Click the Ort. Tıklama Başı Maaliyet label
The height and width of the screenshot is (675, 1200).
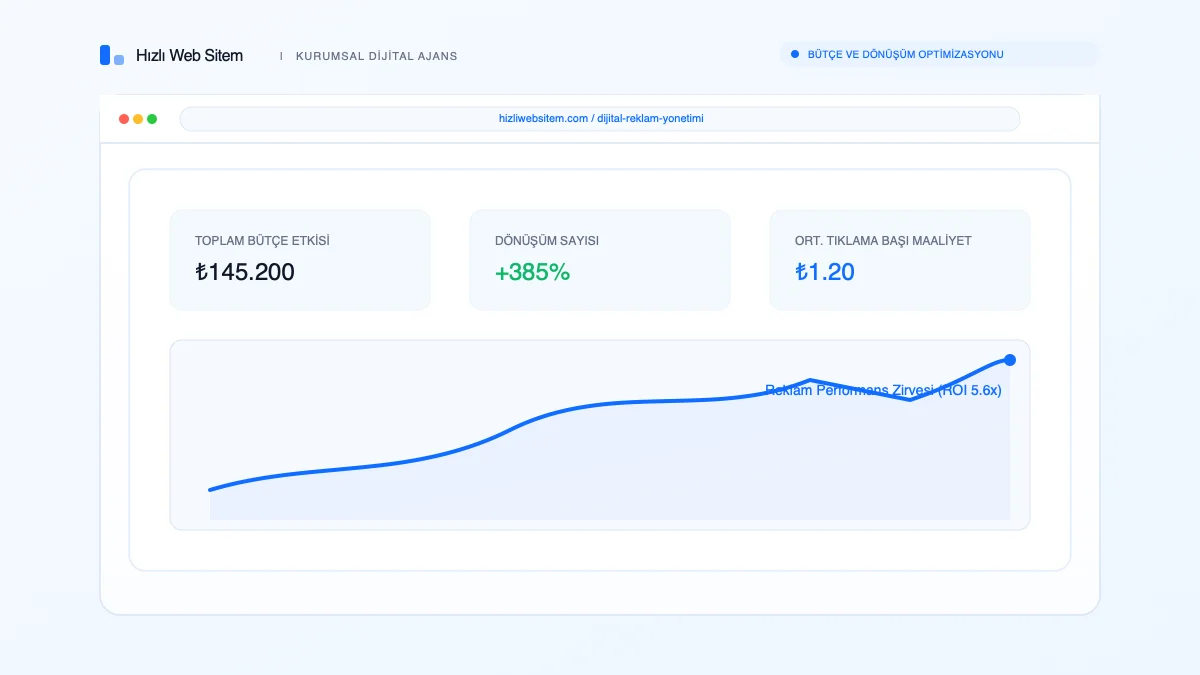click(x=883, y=241)
